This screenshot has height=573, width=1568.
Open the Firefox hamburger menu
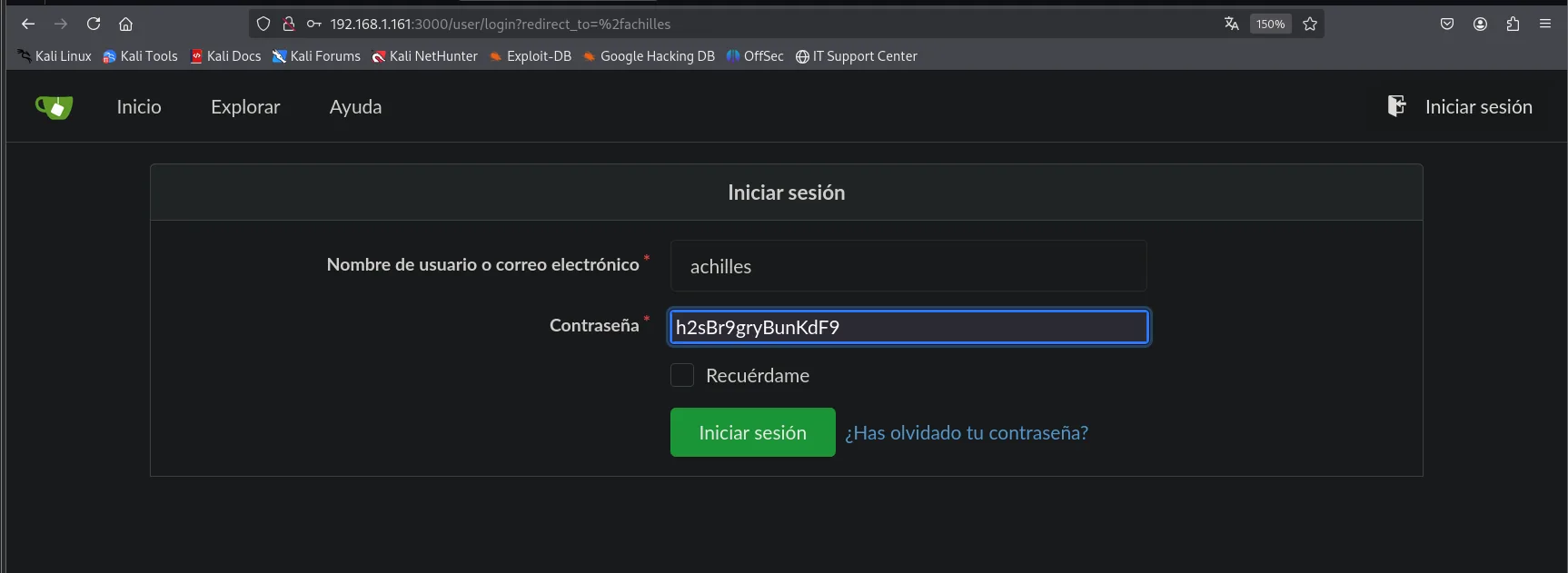[1545, 25]
